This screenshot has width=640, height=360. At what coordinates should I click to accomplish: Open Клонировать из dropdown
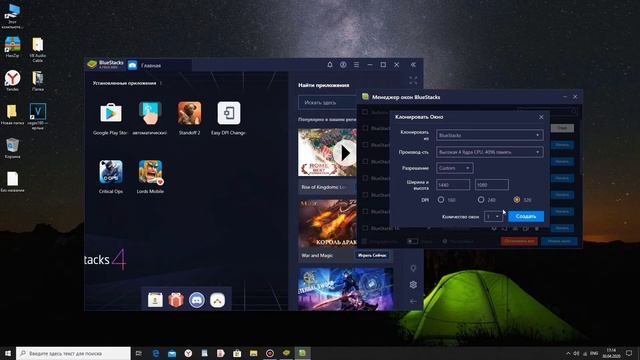point(489,135)
